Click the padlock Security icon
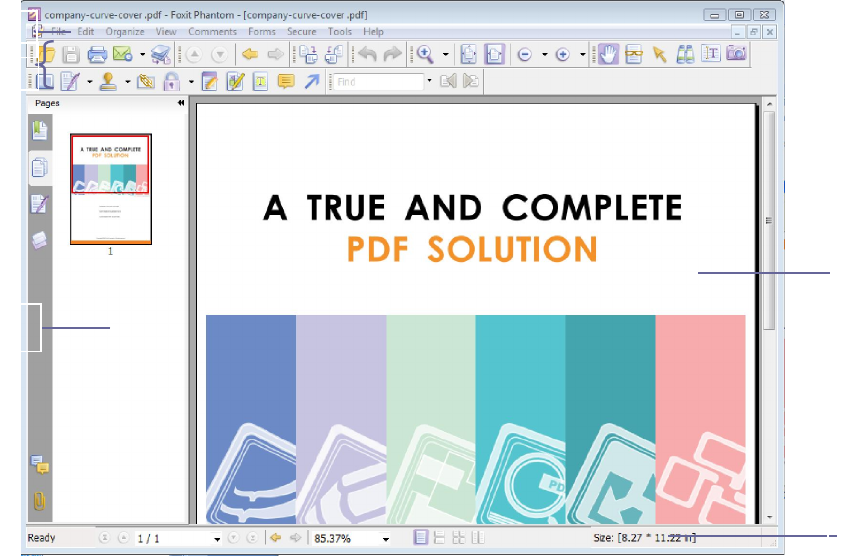865x560 pixels. pyautogui.click(x=172, y=82)
